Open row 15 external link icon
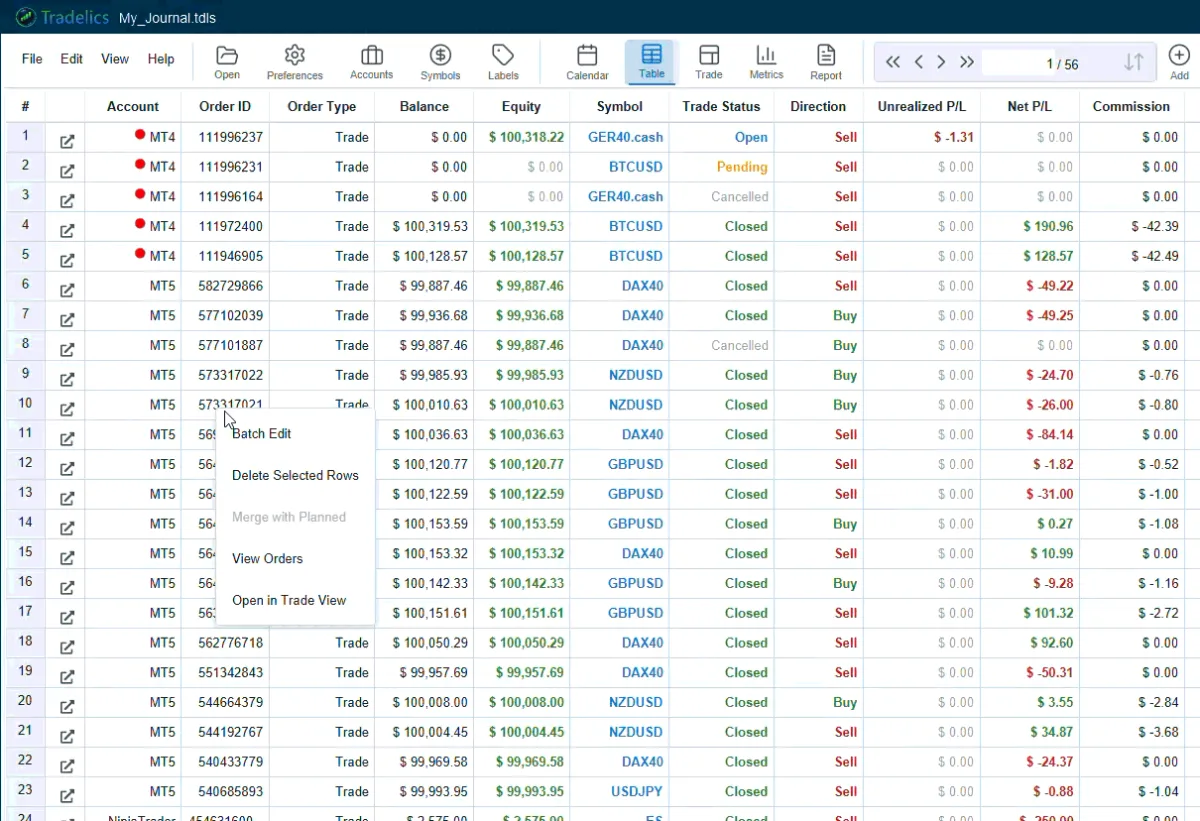 pyautogui.click(x=67, y=558)
